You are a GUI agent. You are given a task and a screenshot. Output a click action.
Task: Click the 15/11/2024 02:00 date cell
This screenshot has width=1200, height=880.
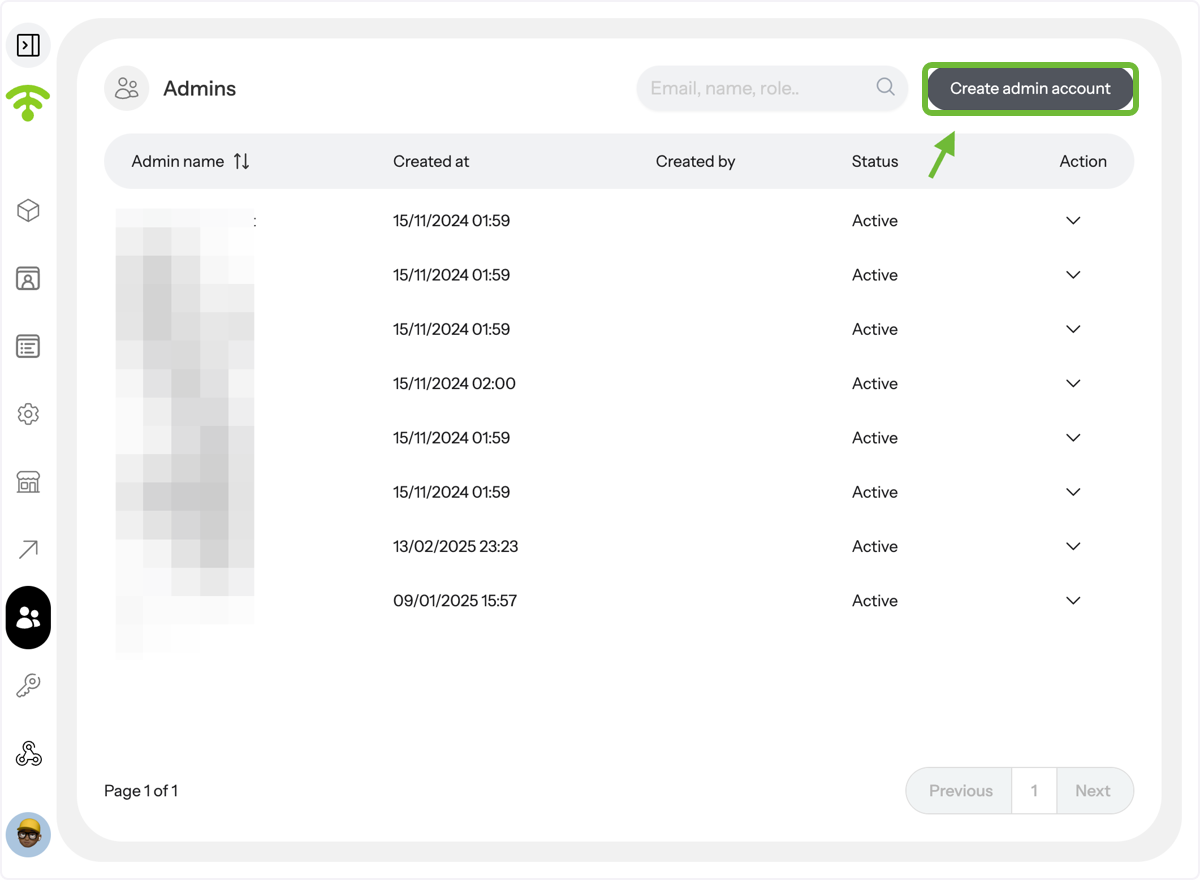454,383
